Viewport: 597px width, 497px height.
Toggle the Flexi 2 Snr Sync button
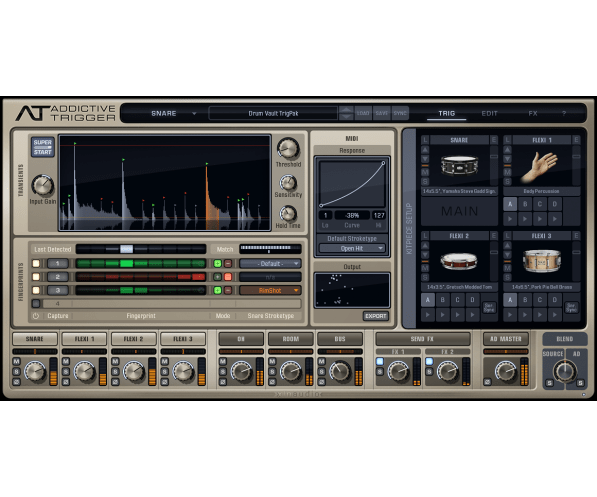point(489,307)
